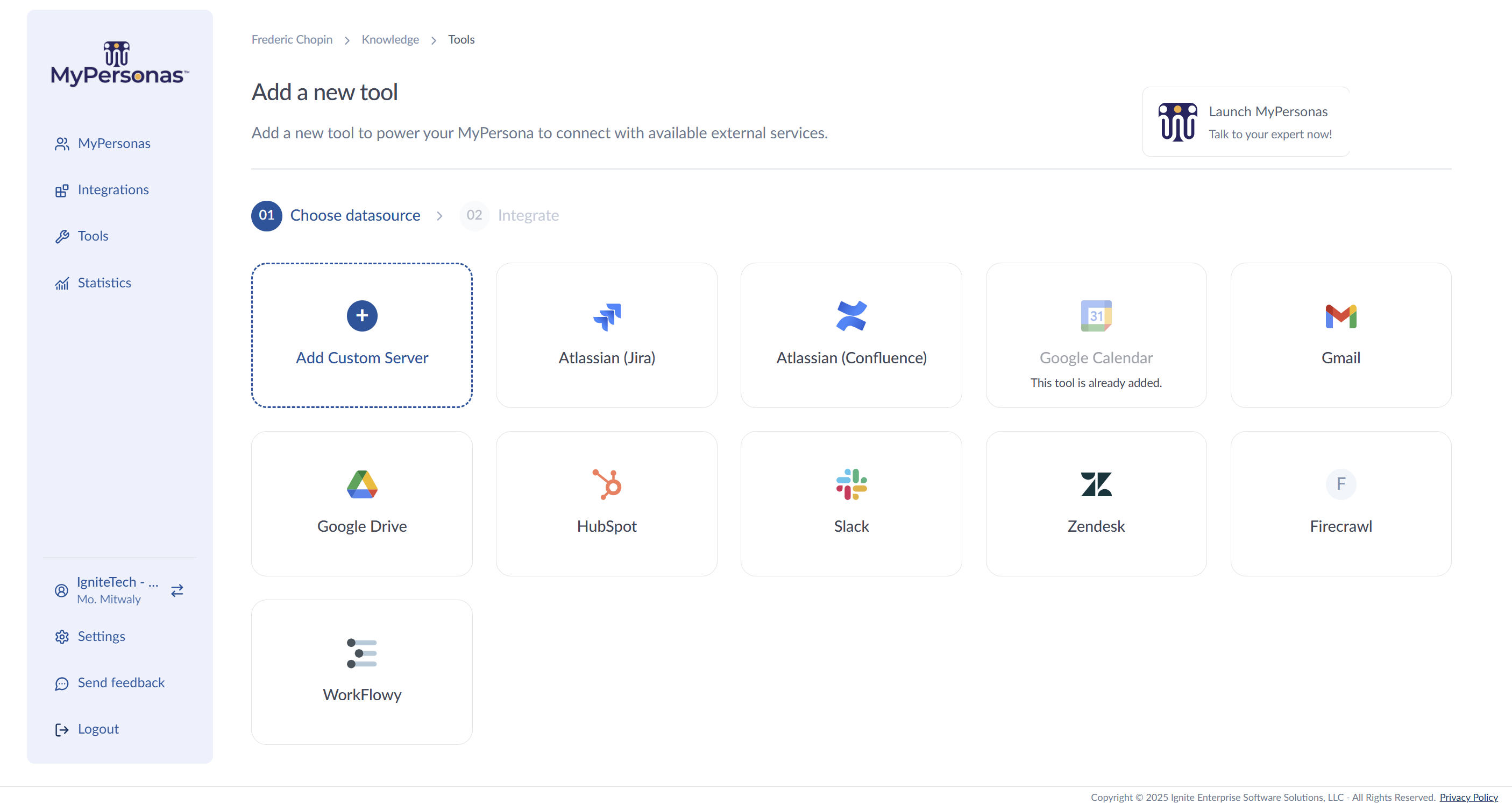Click 'Talk to your expert now!' text
Image resolution: width=1512 pixels, height=803 pixels.
[1270, 135]
